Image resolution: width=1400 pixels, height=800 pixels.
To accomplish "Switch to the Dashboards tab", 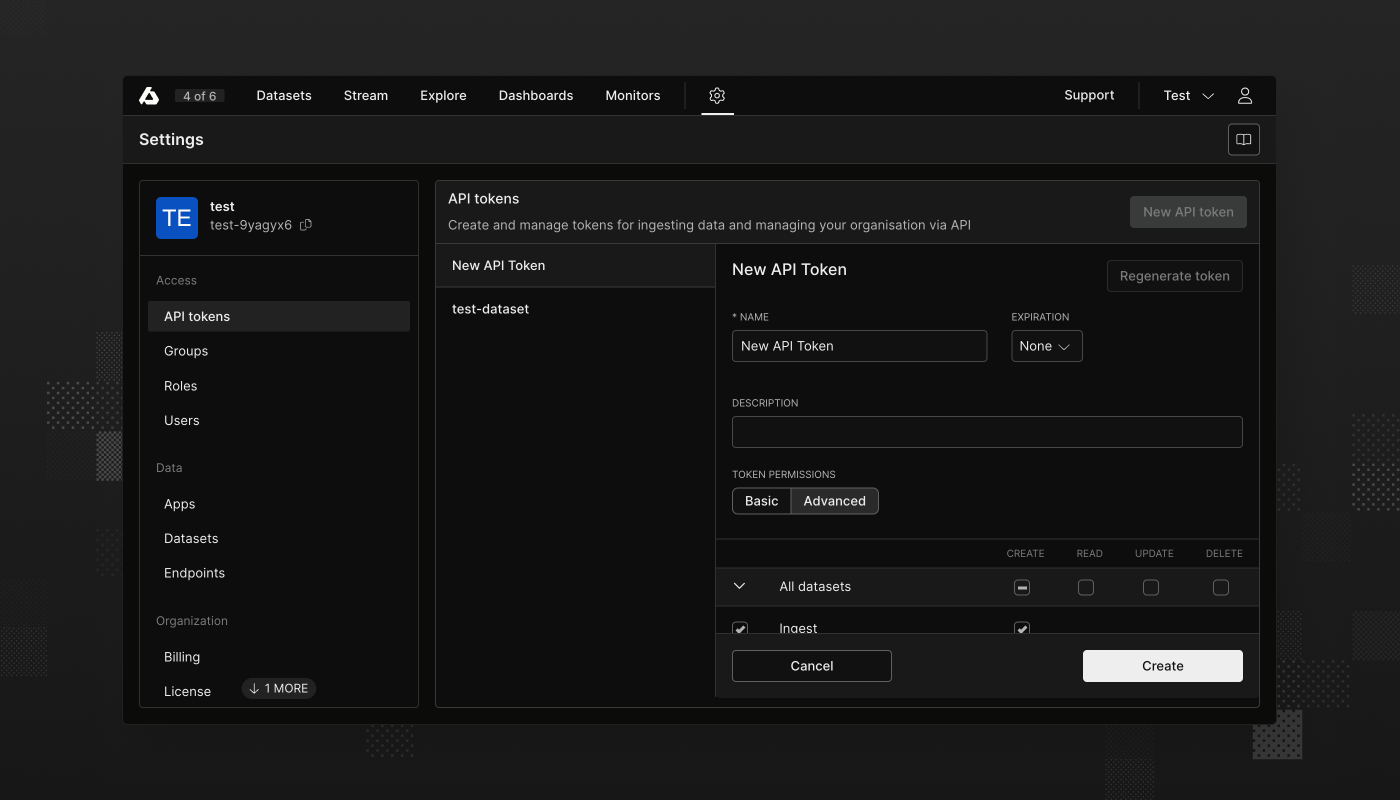I will 536,95.
